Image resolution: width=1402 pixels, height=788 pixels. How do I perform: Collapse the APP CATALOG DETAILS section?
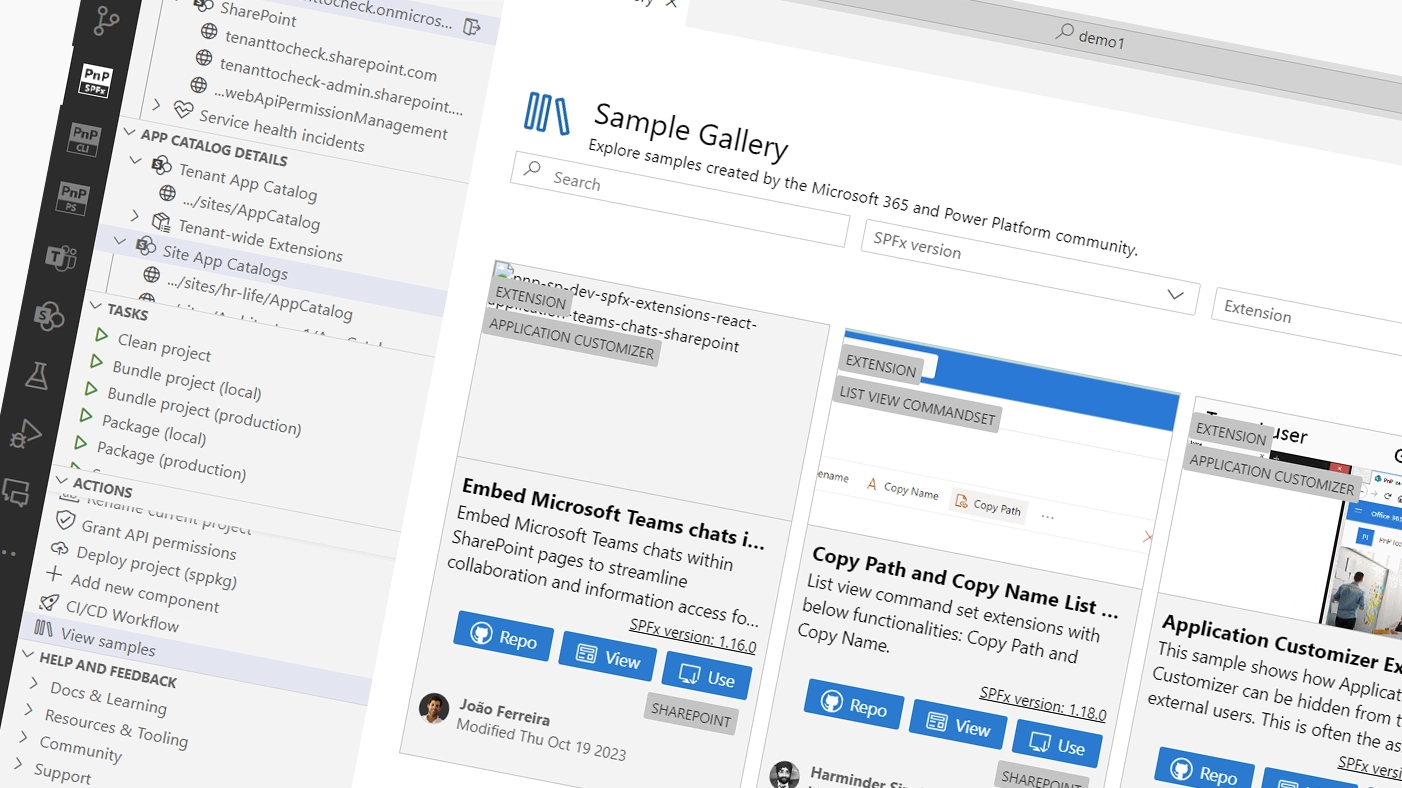point(129,133)
